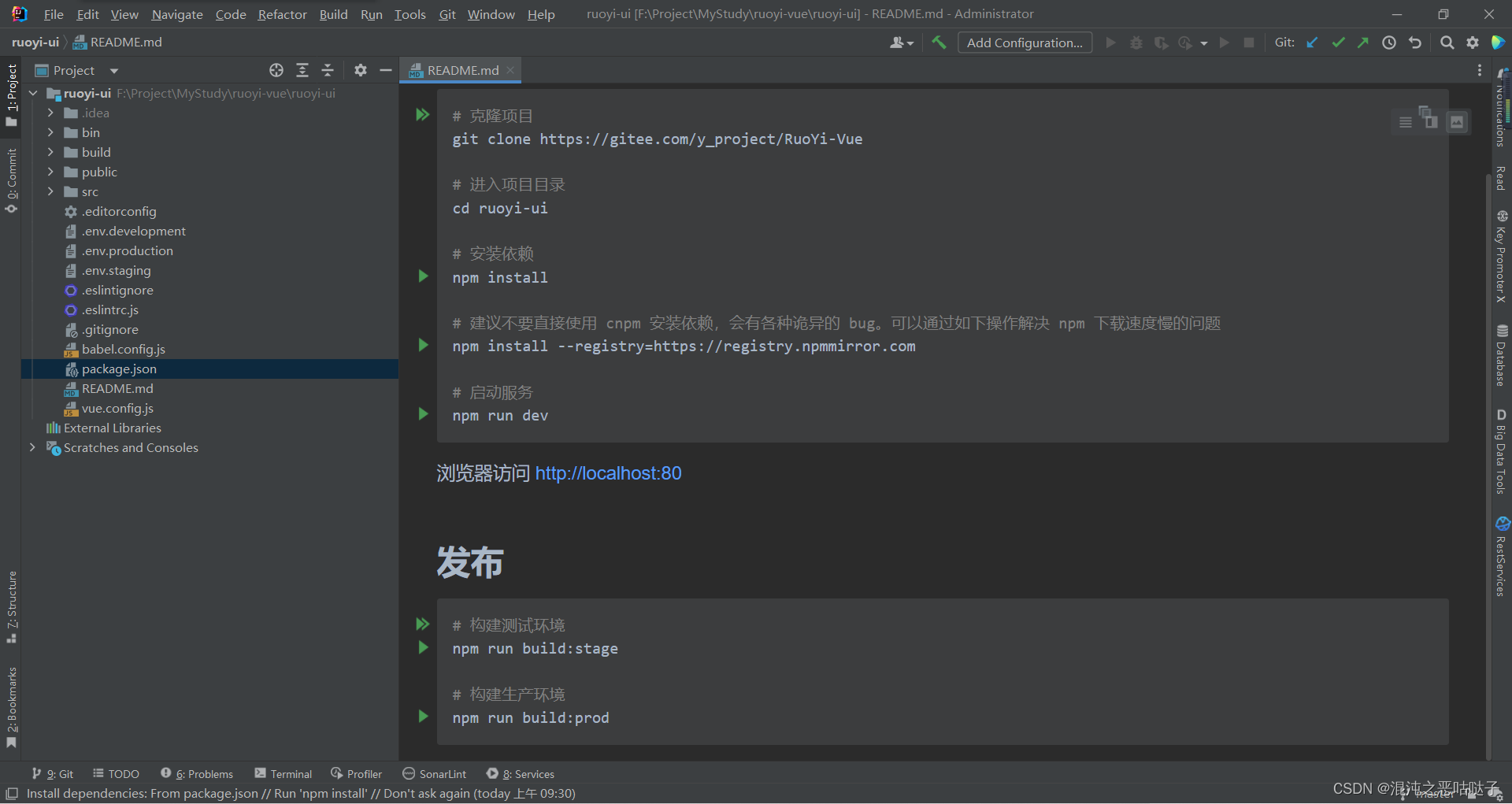
Task: Expand the build folder
Action: (50, 152)
